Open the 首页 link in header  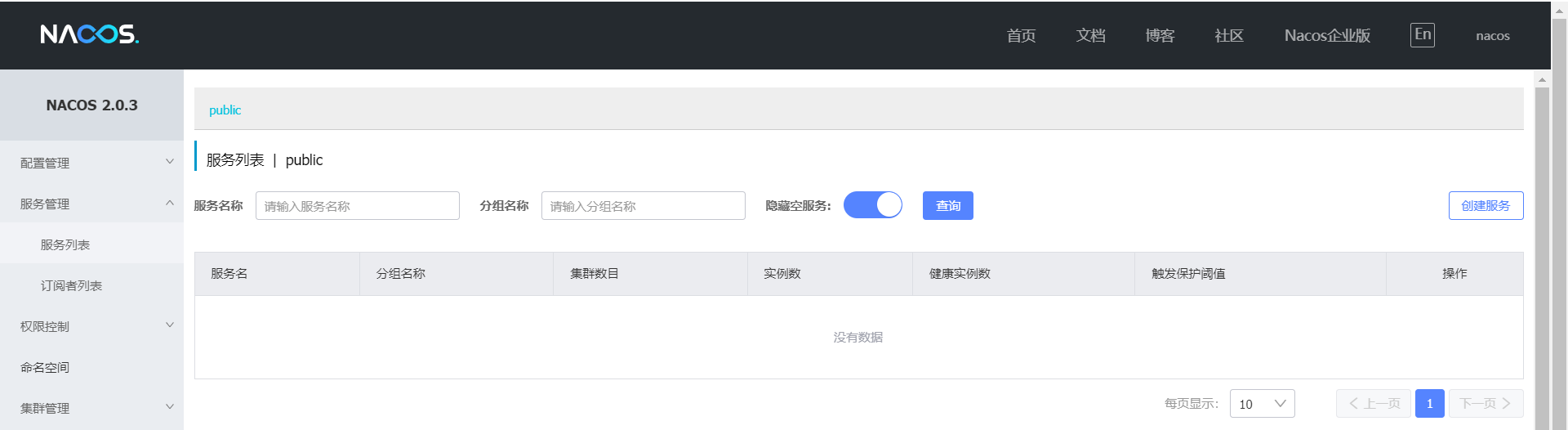1021,35
